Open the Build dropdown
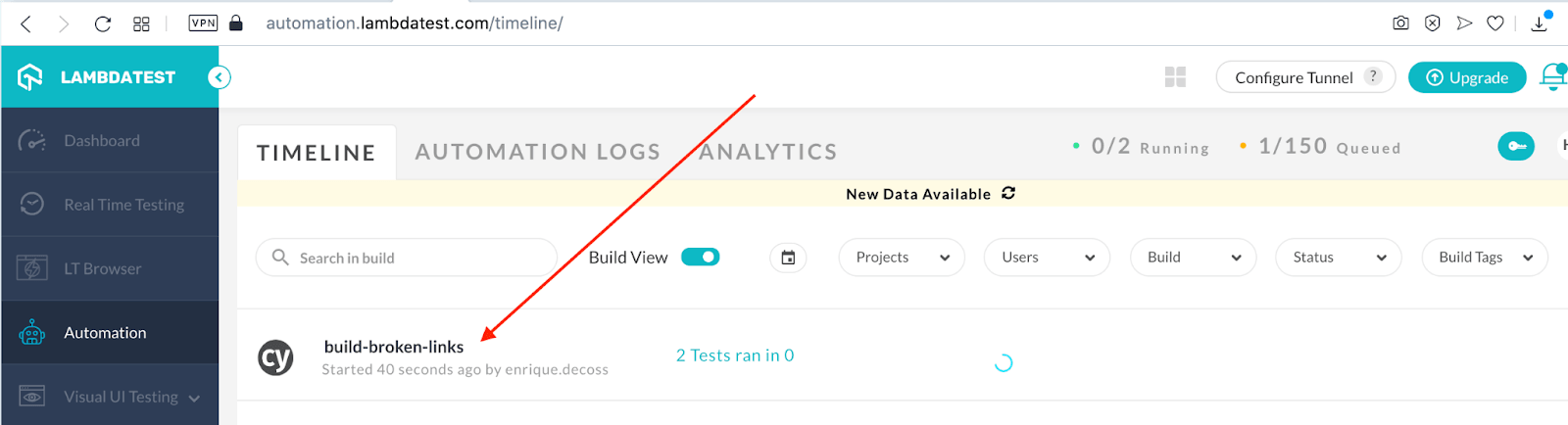 tap(1193, 258)
